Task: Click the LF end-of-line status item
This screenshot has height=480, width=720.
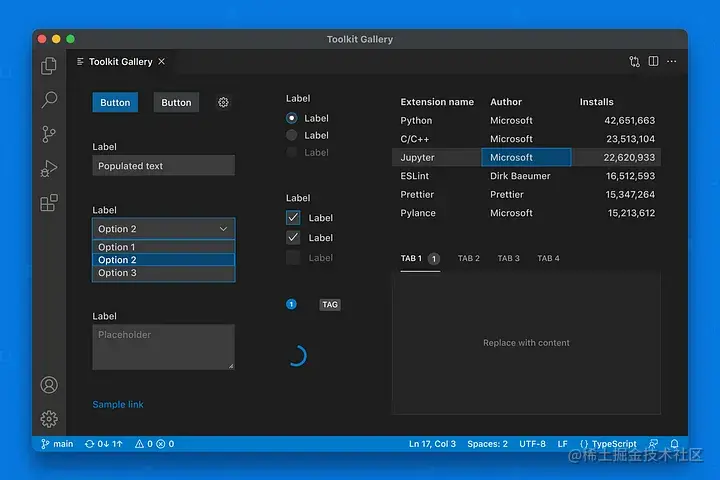Action: point(562,444)
